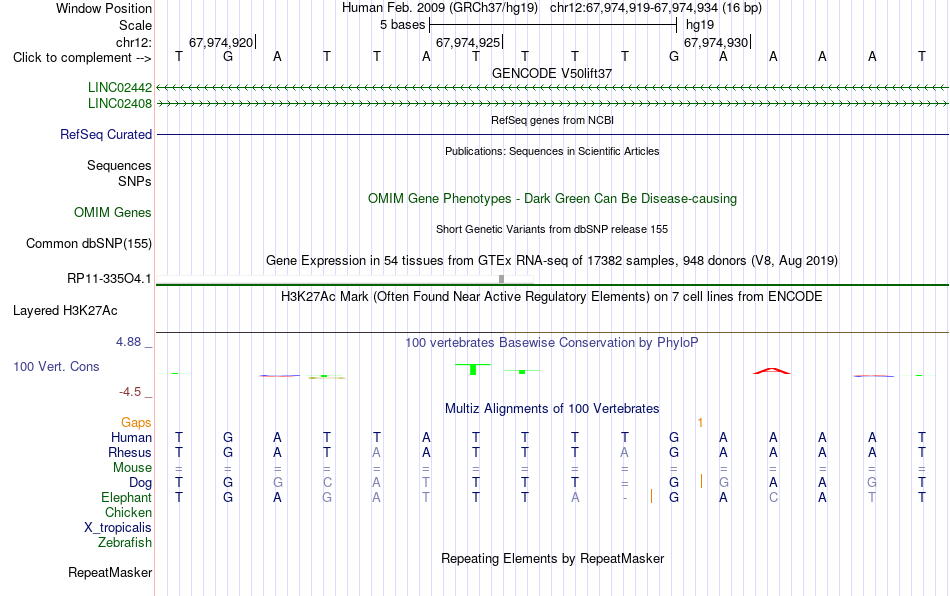Click 'RefSeq genes from NCBI' track title

click(x=552, y=120)
